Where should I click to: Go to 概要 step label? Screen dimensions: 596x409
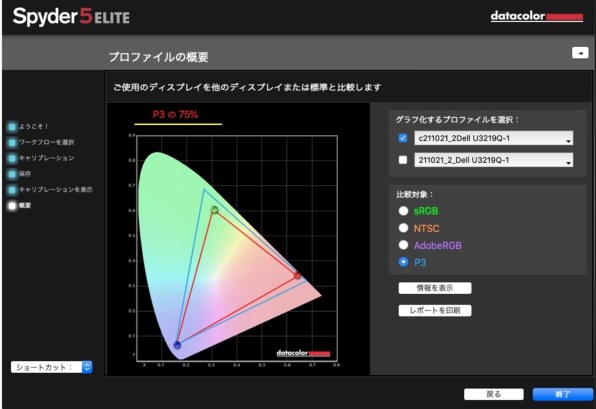pos(25,206)
